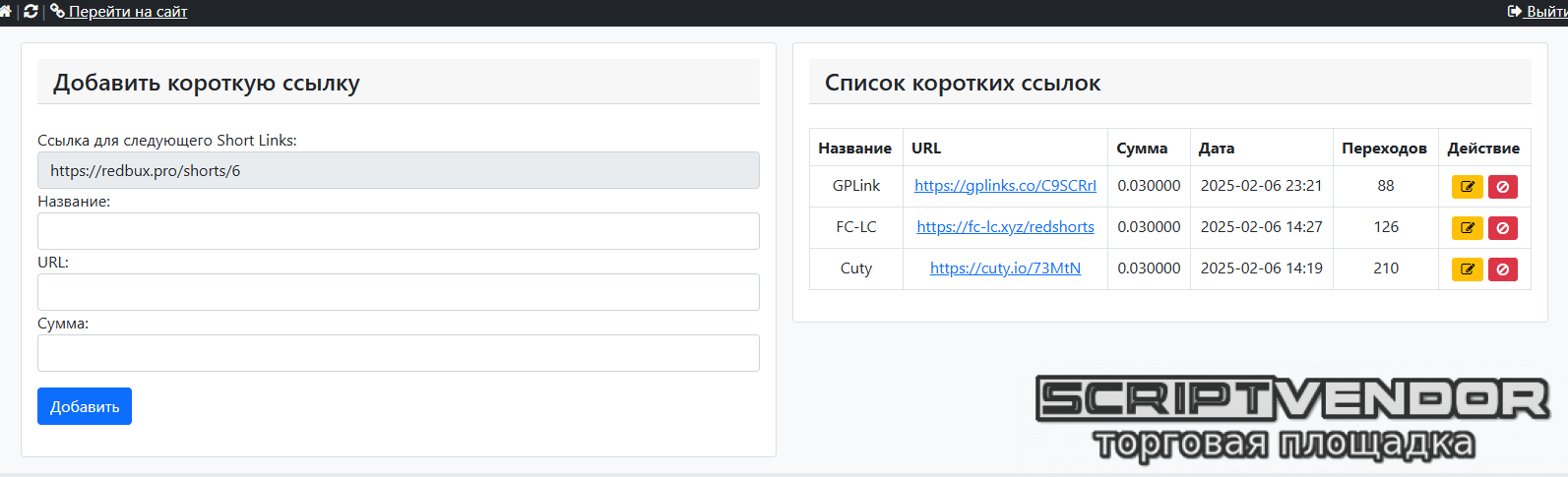Open the gplinks.co/C9SCRrI URL

(1005, 186)
